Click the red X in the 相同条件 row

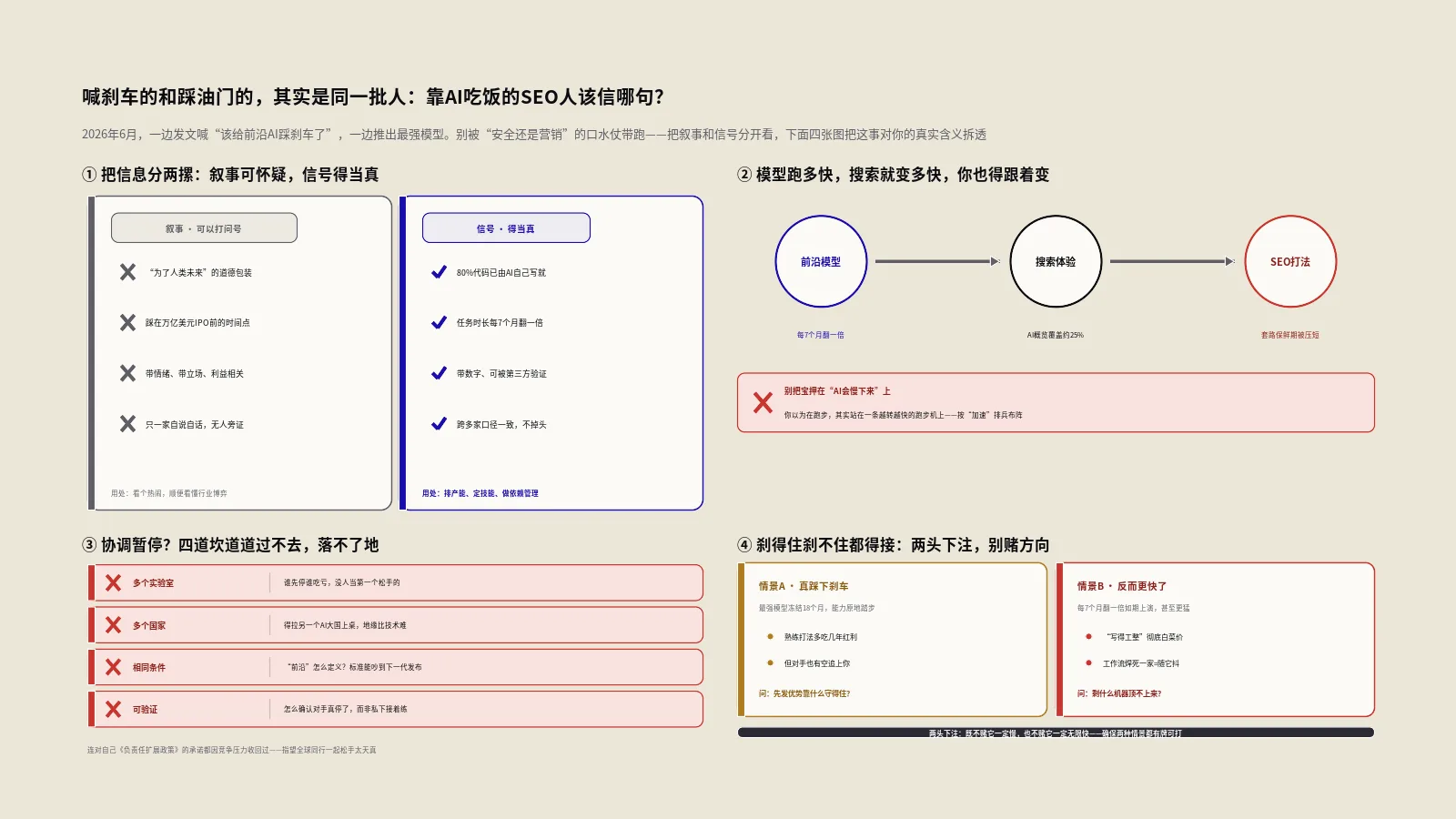(113, 667)
